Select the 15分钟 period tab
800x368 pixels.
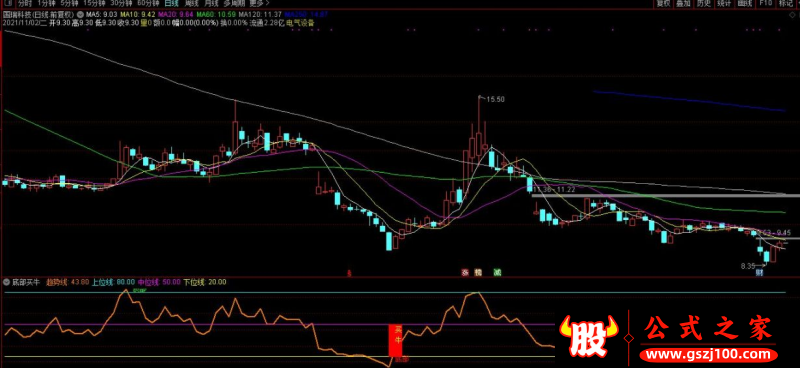point(94,4)
